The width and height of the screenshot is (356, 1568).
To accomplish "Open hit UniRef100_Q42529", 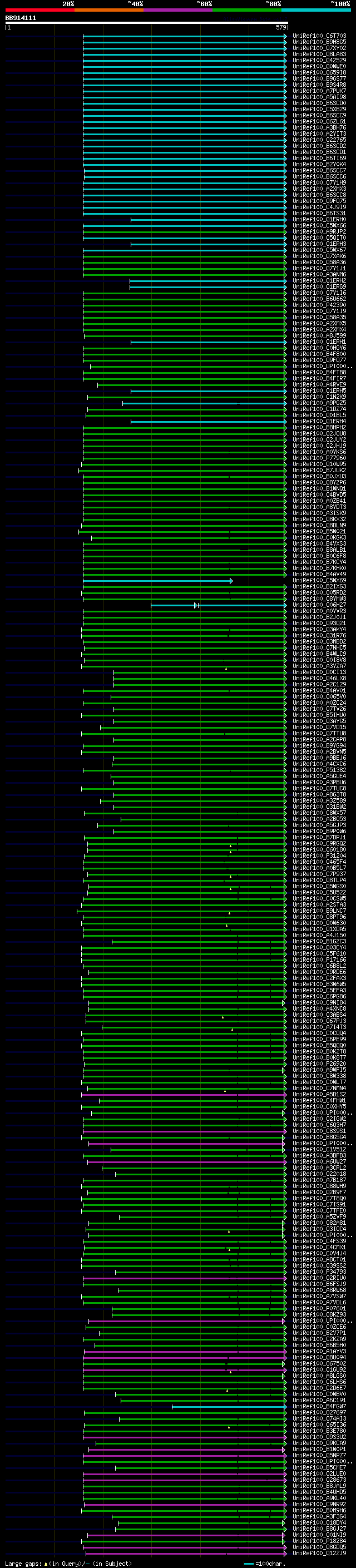I will pyautogui.click(x=319, y=60).
